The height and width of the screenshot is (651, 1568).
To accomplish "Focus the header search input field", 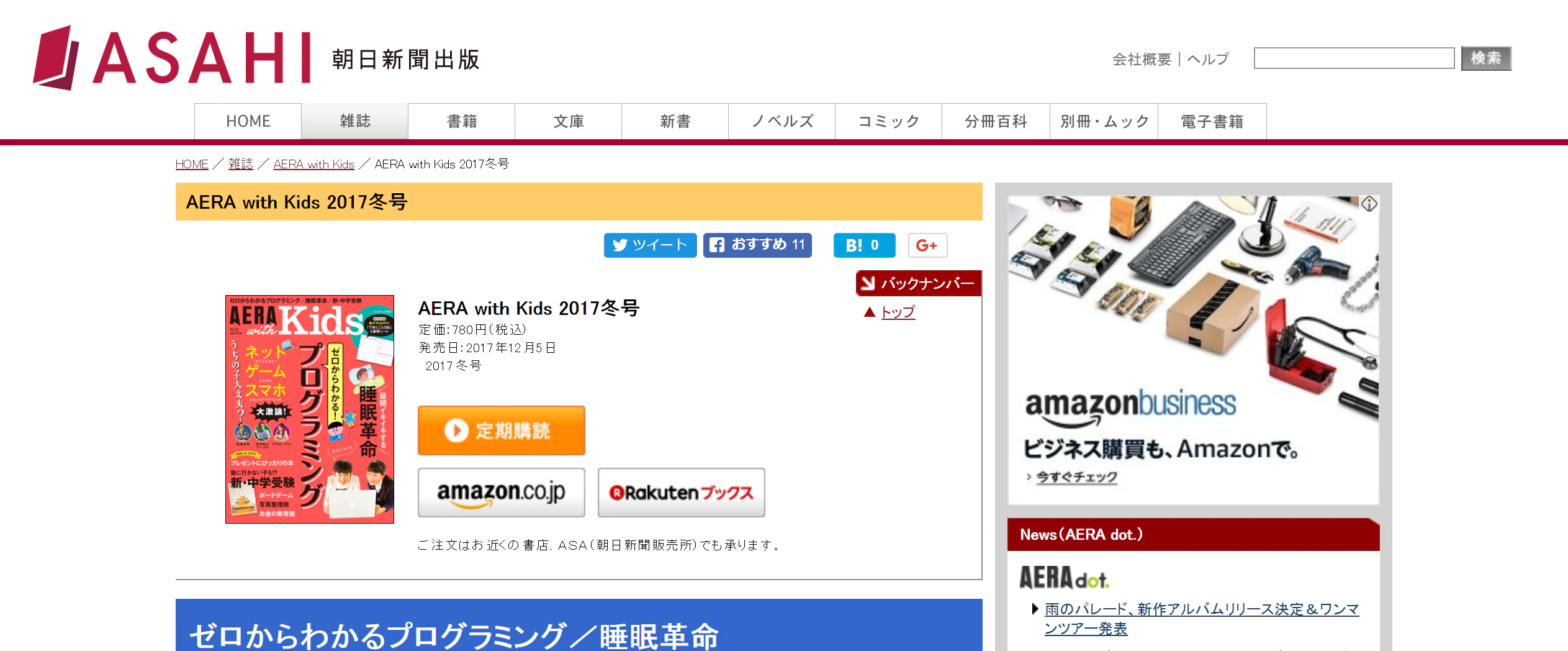I will [1354, 58].
